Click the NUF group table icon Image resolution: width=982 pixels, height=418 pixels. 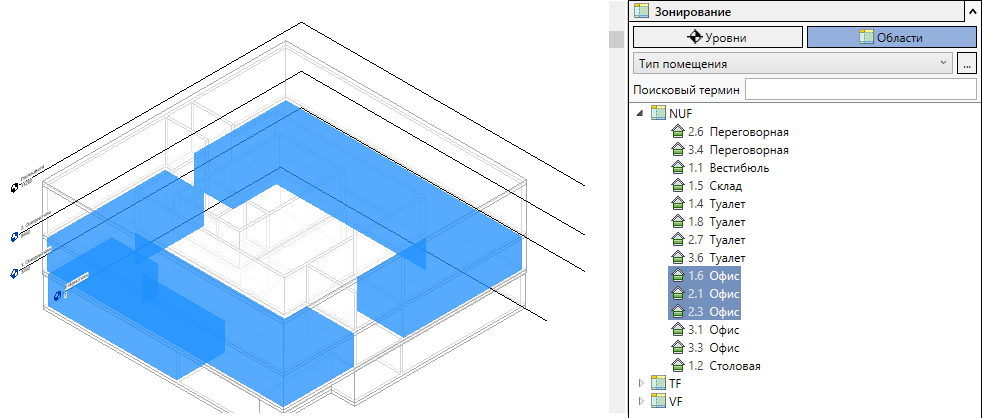click(658, 113)
